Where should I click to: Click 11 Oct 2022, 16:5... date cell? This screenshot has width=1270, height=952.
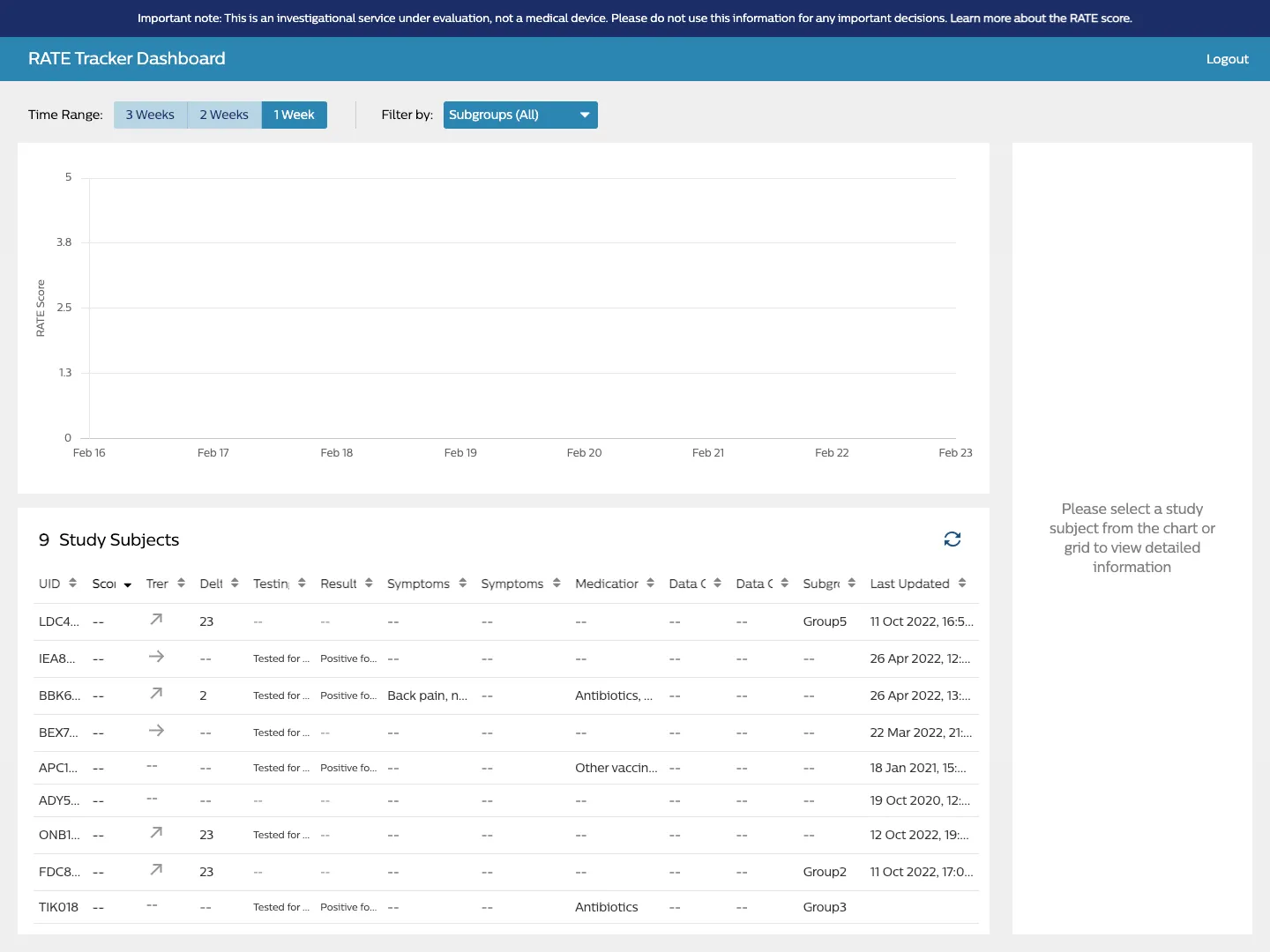pos(922,621)
